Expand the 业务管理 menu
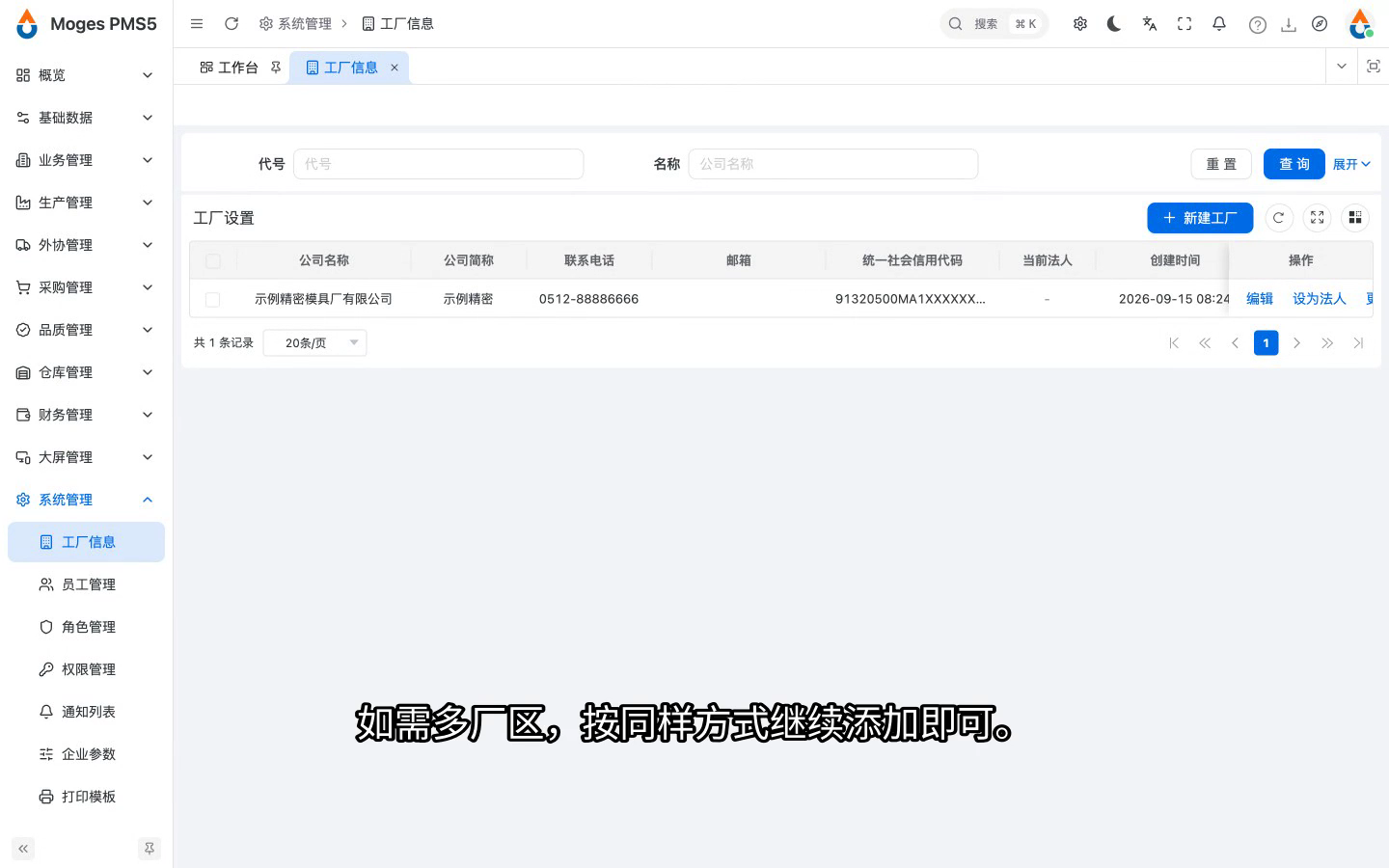This screenshot has height=868, width=1389. pyautogui.click(x=86, y=160)
